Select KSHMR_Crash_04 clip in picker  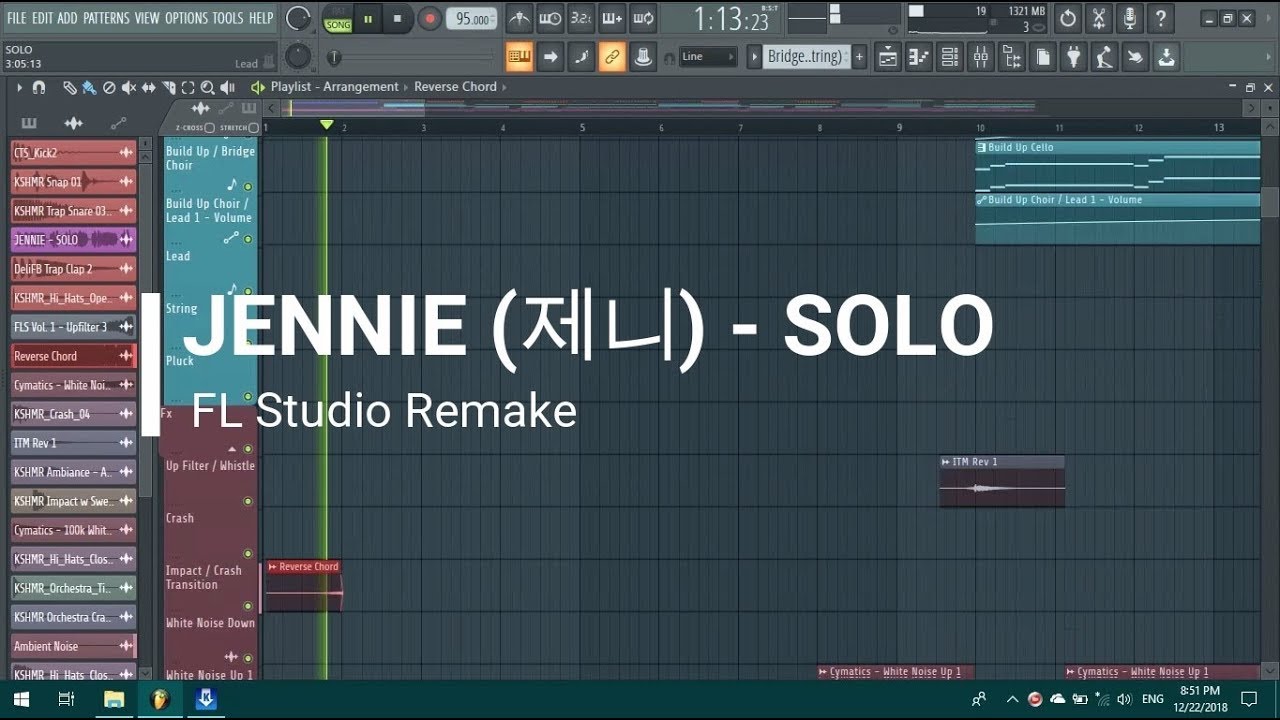coord(73,414)
